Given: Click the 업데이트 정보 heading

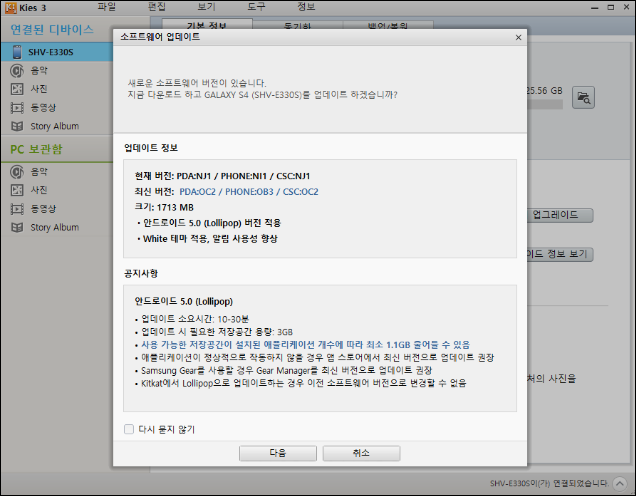Looking at the screenshot, I should (151, 148).
